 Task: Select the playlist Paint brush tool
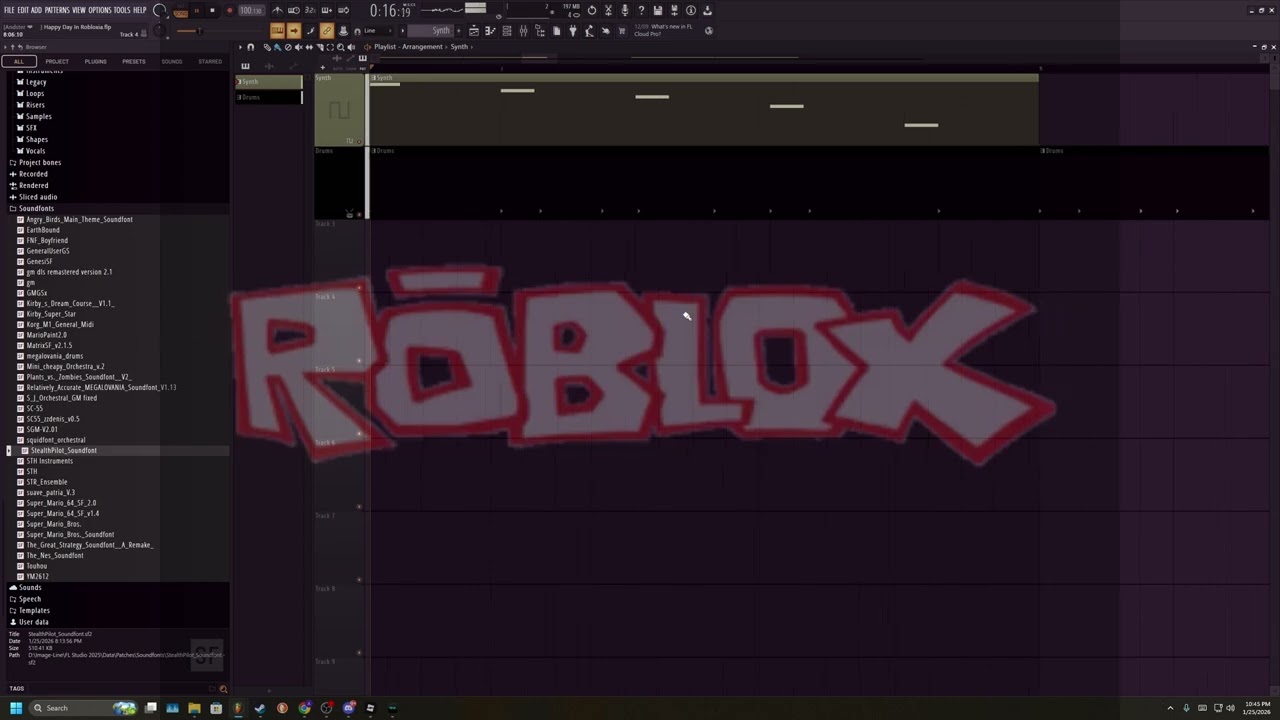[277, 47]
